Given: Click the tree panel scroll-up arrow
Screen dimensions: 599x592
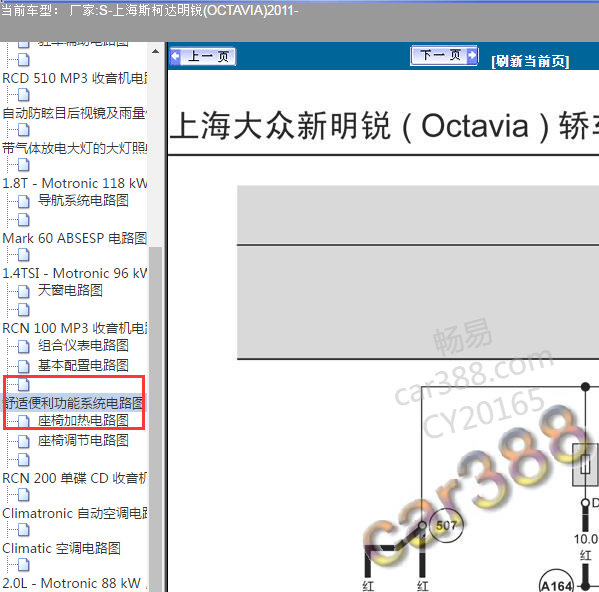Looking at the screenshot, I should pos(155,51).
